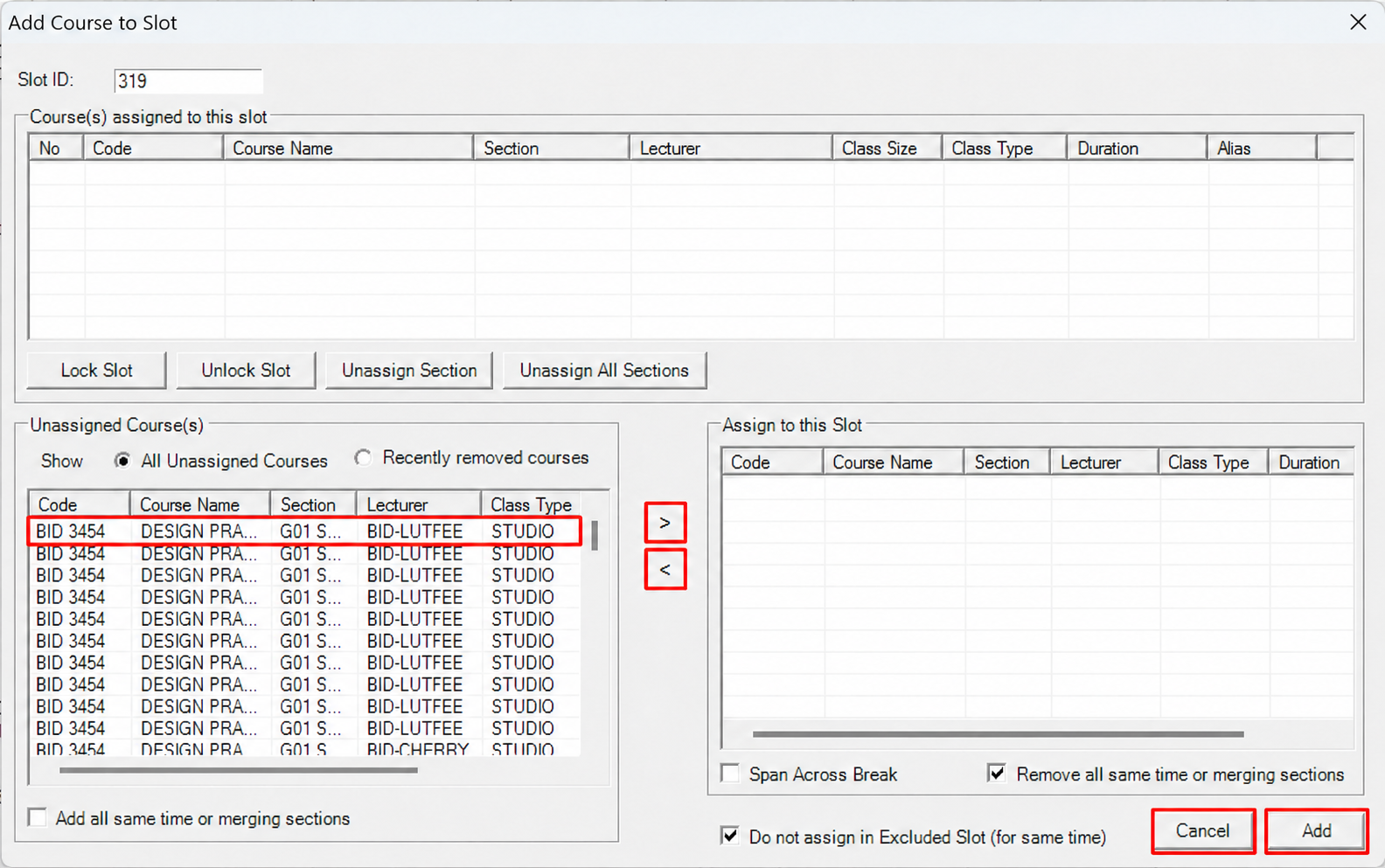This screenshot has width=1385, height=868.
Task: Select All Unassigned Courses radio option
Action: 122,461
